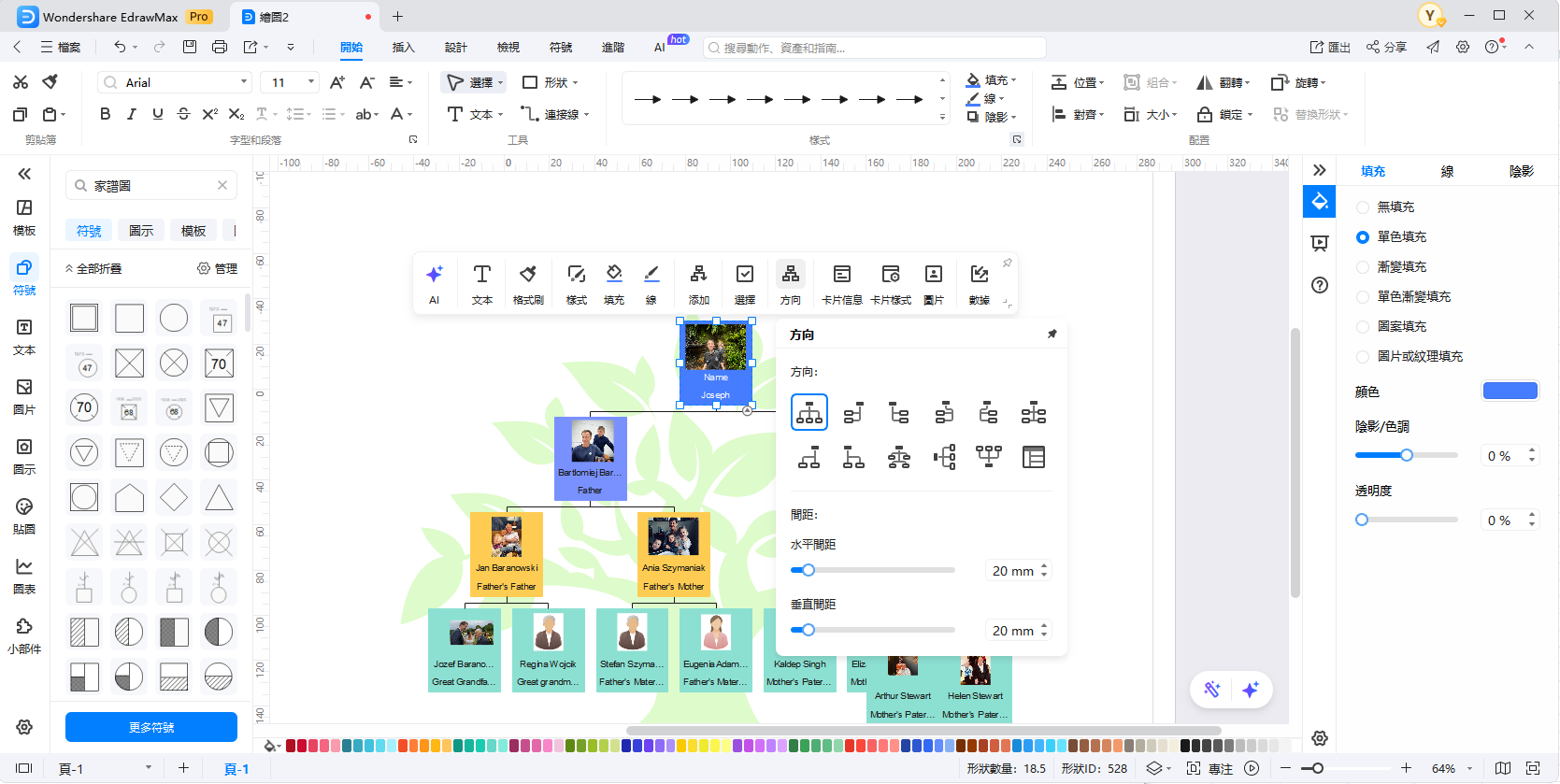Choose 圖案填充 pattern fill radio button
Viewport: 1560px width, 784px height.
click(1363, 327)
